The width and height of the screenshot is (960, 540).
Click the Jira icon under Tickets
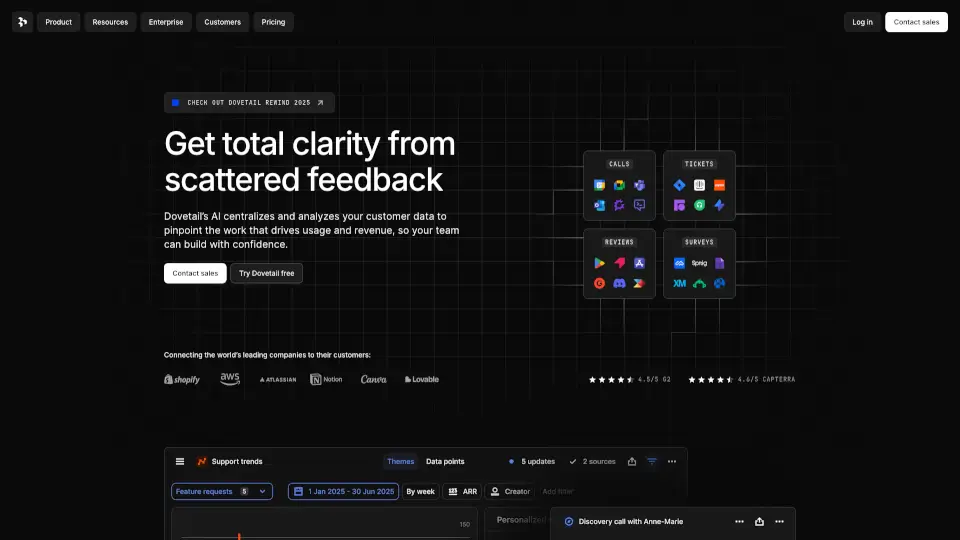point(679,186)
